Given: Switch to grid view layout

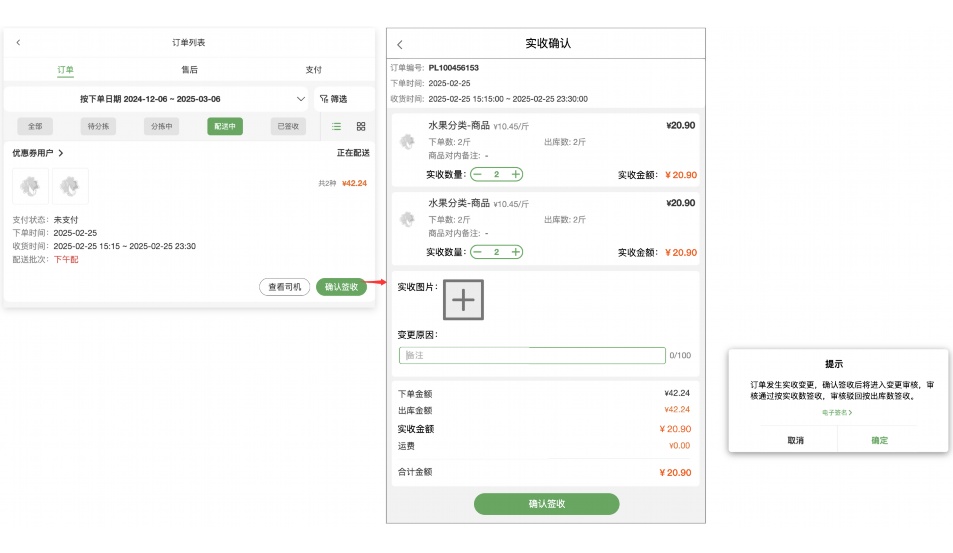Looking at the screenshot, I should [361, 127].
